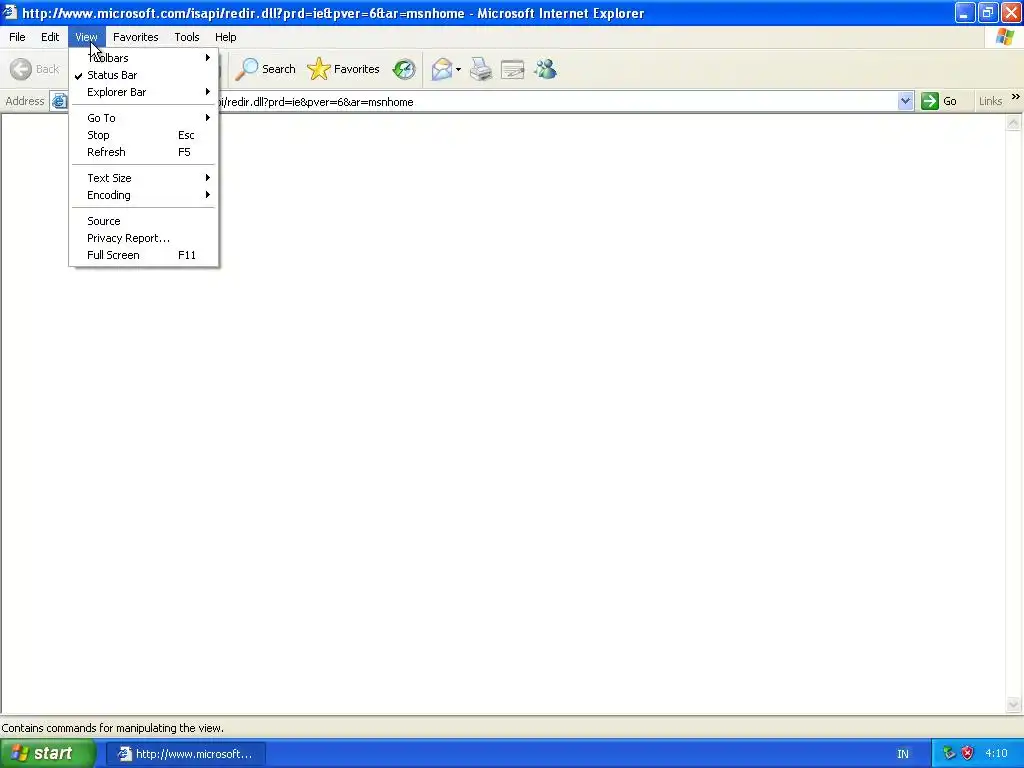1024x768 pixels.
Task: Click the IN language bar indicator
Action: point(903,754)
